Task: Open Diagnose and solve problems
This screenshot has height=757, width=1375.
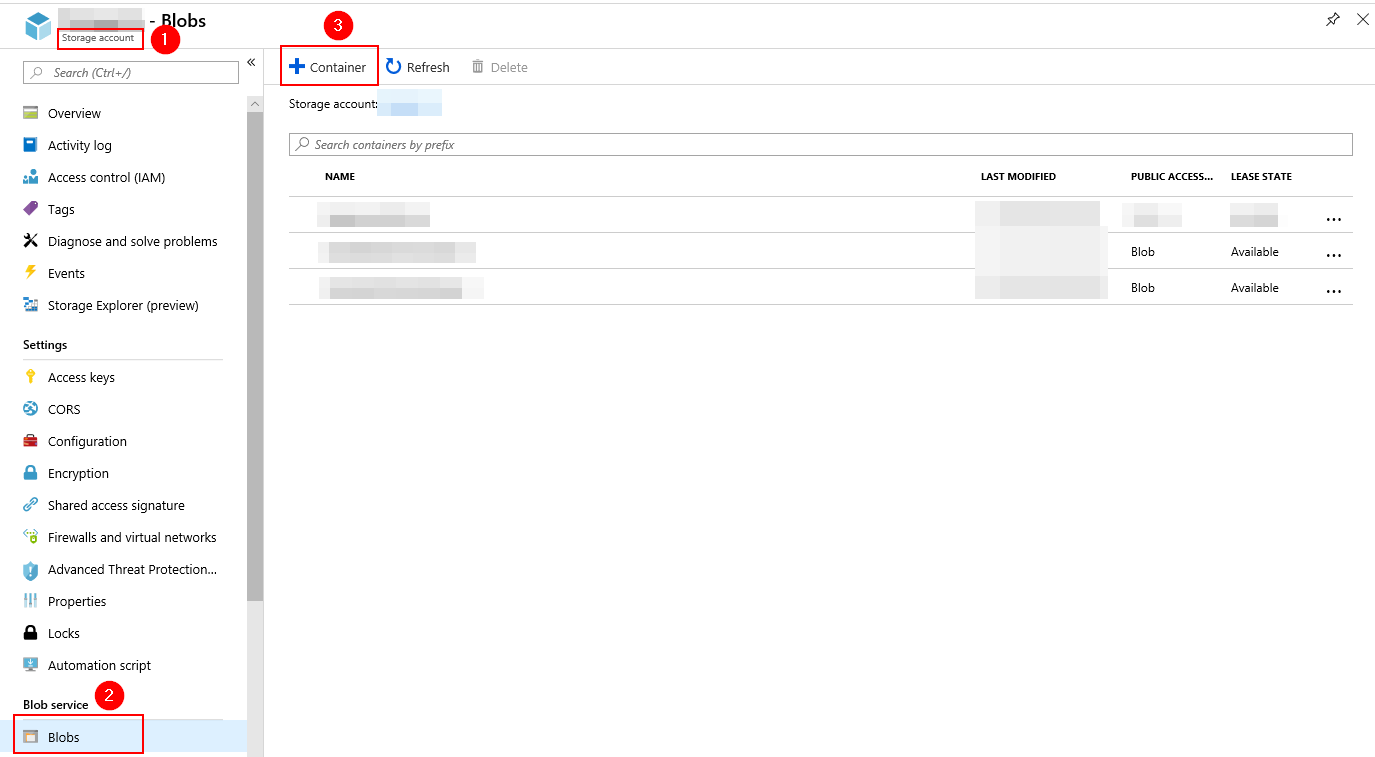Action: (132, 241)
